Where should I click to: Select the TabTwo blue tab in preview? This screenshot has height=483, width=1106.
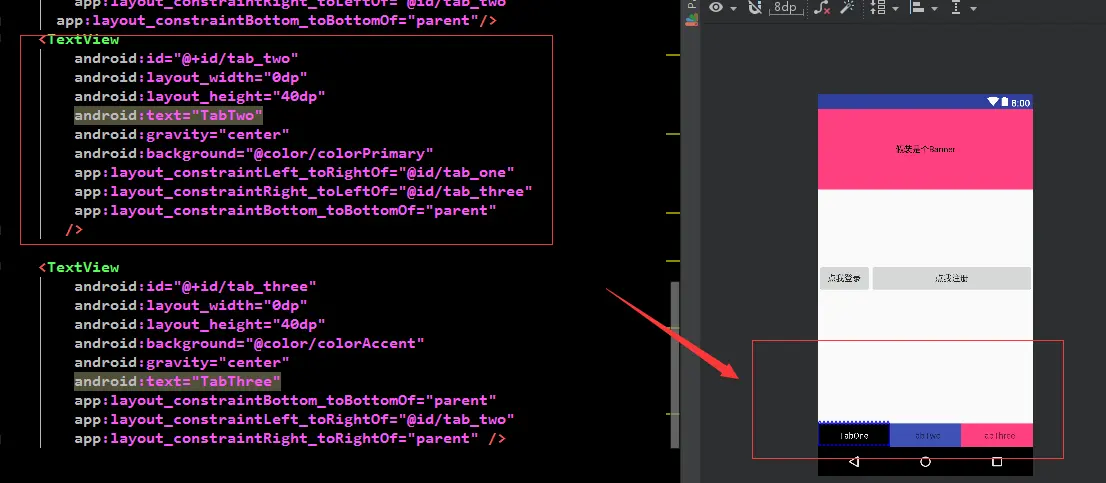[x=925, y=435]
